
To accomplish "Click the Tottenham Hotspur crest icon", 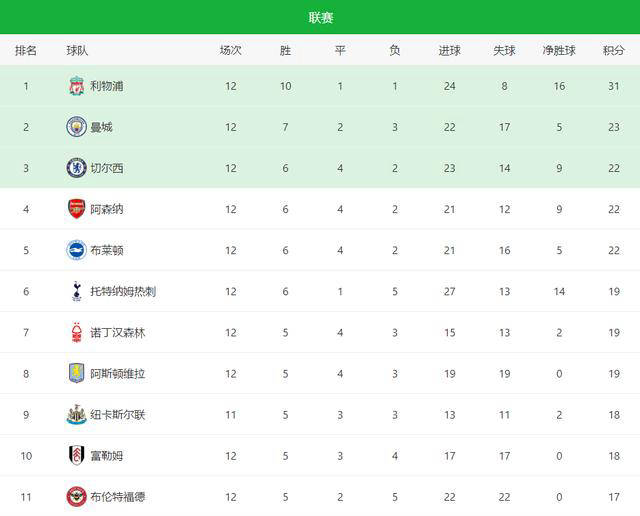I will [x=76, y=291].
